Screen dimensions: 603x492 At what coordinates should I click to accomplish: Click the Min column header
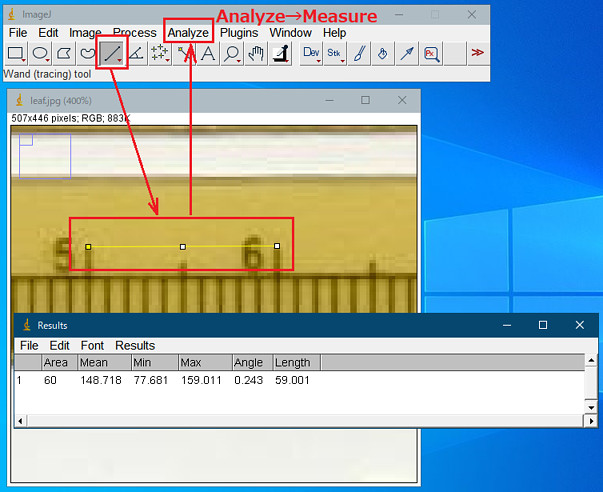pyautogui.click(x=155, y=363)
